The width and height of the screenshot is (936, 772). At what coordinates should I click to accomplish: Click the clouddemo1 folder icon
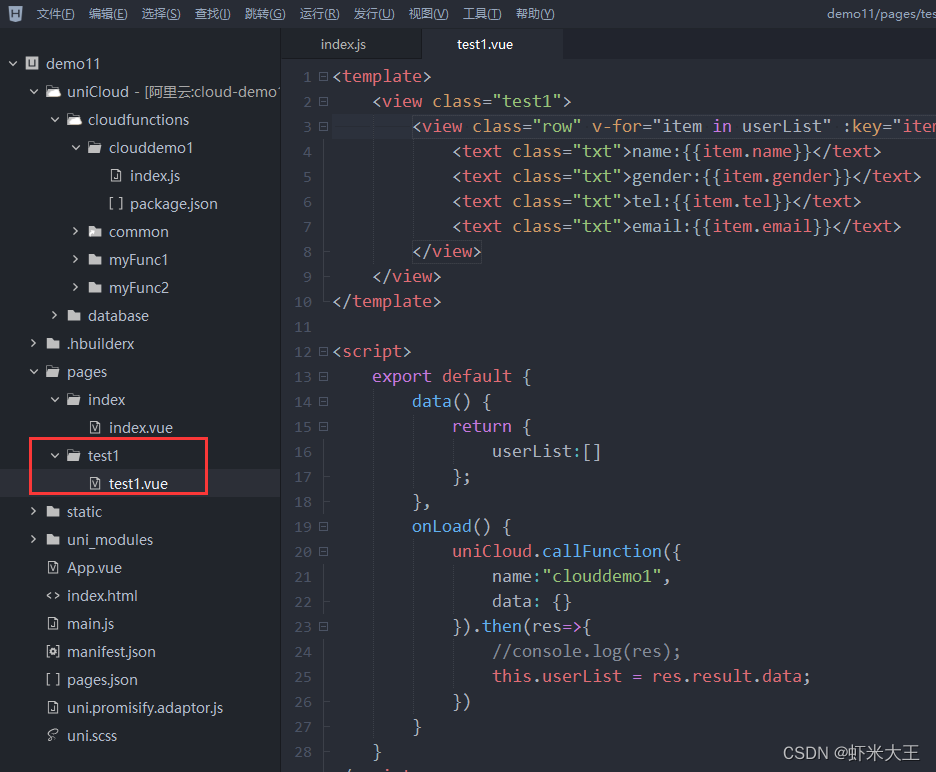[x=95, y=147]
